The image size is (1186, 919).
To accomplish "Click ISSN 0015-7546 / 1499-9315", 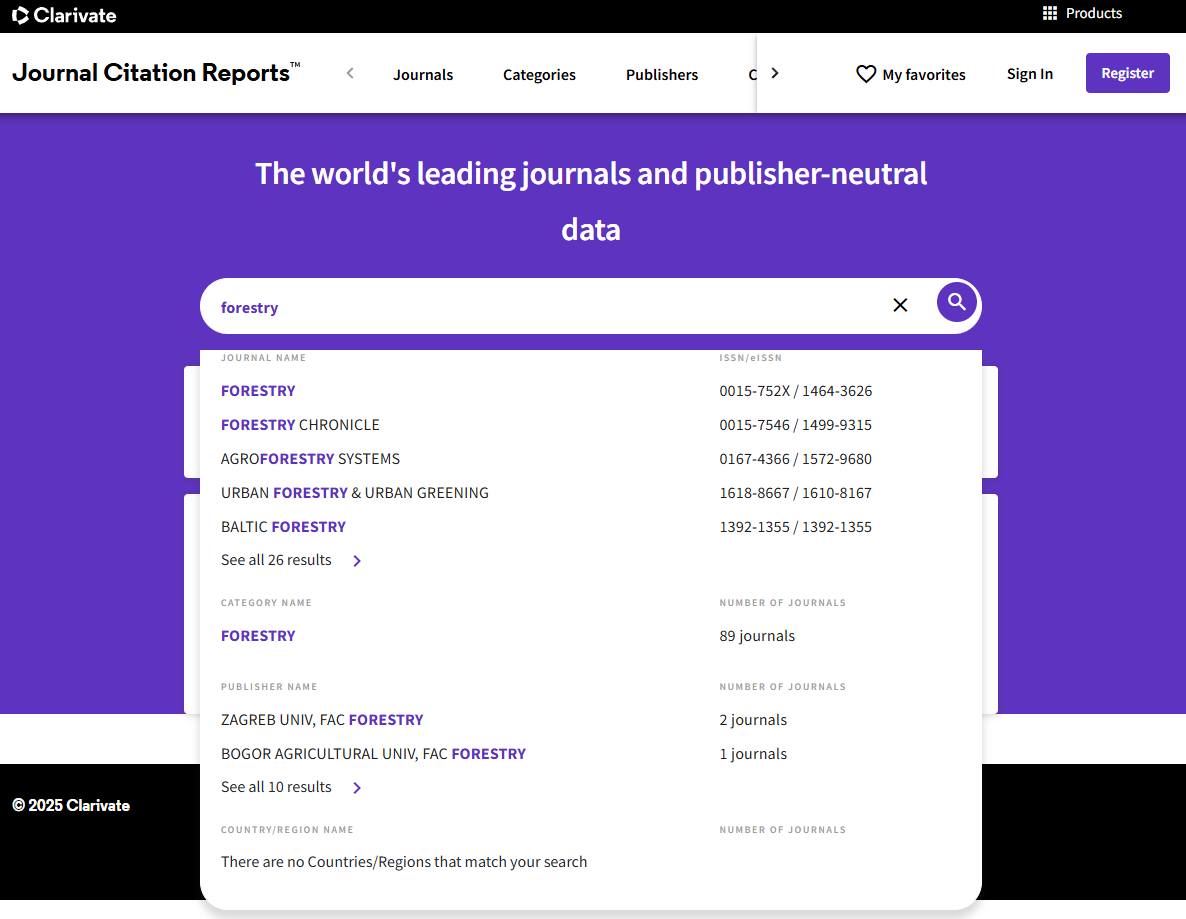I will 796,425.
